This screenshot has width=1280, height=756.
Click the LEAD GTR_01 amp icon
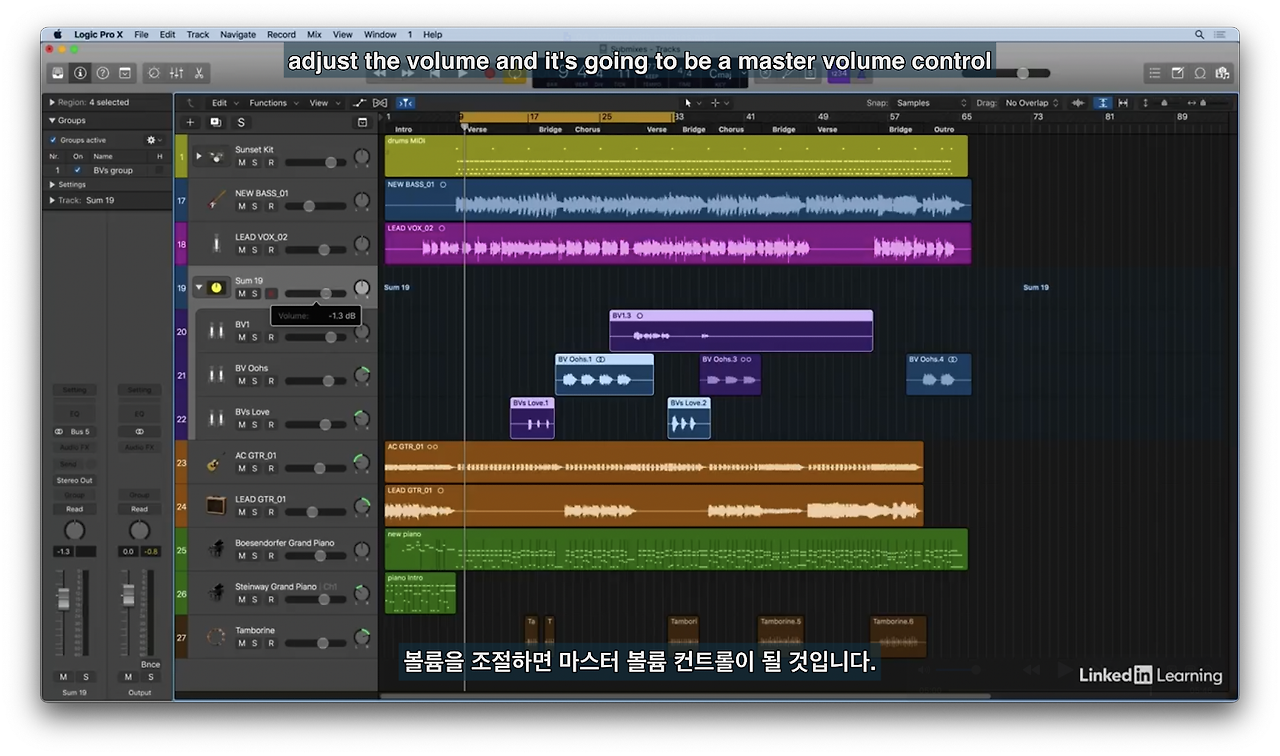pyautogui.click(x=216, y=506)
